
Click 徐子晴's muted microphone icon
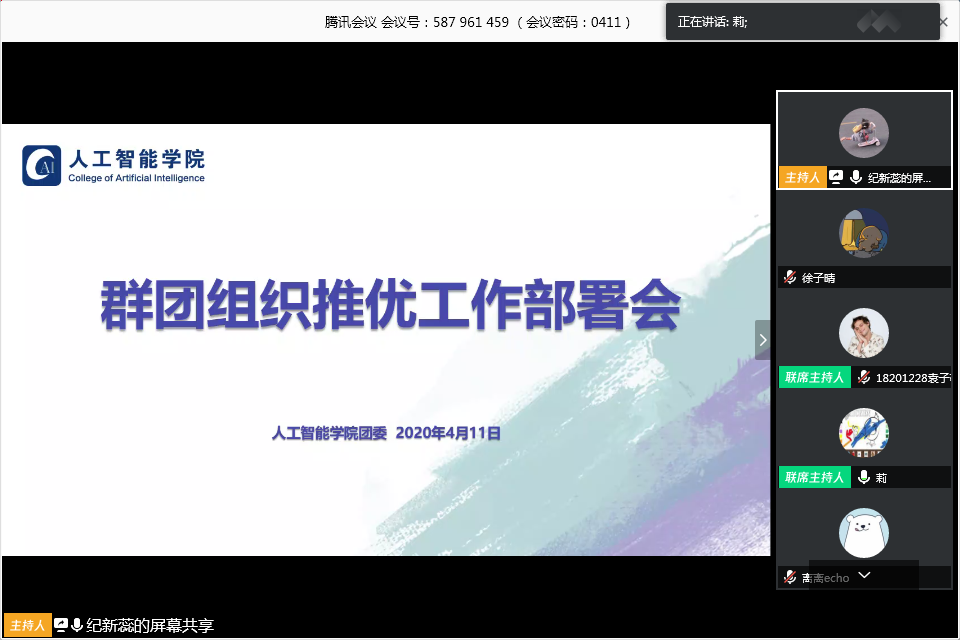pyautogui.click(x=790, y=278)
